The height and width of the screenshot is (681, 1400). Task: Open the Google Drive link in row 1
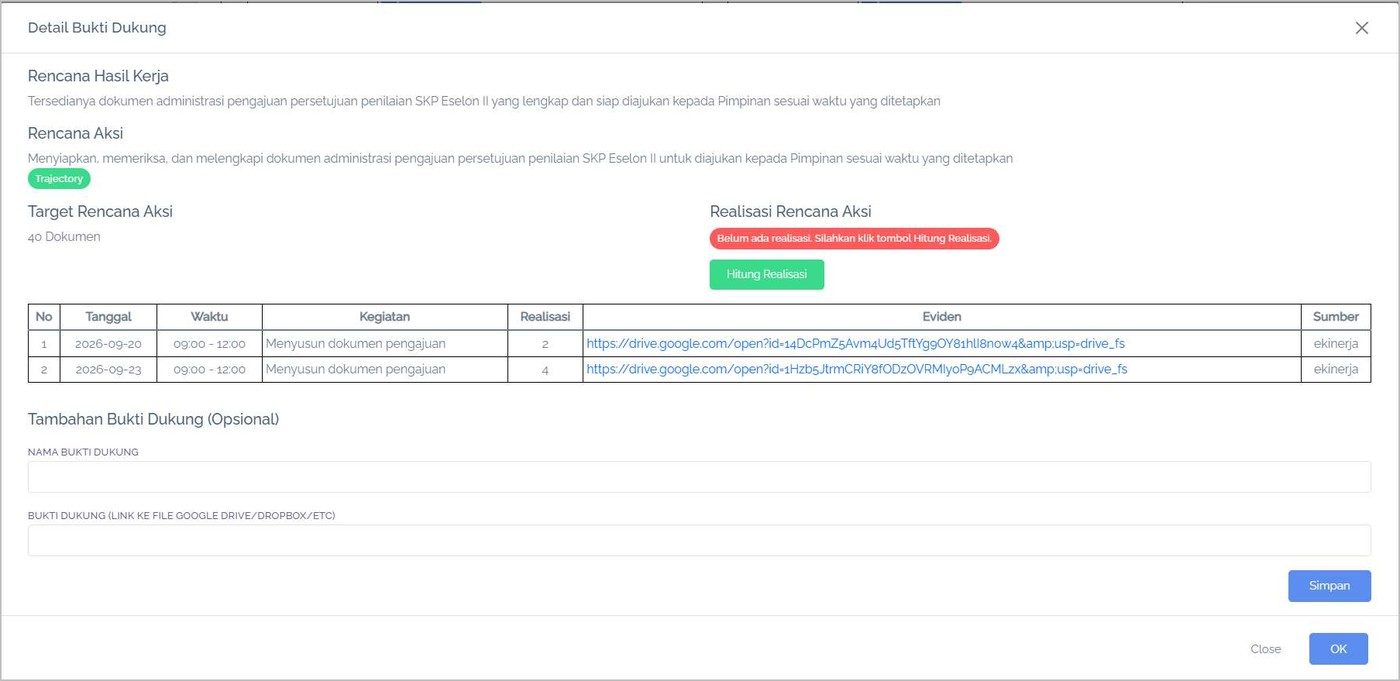coord(855,343)
